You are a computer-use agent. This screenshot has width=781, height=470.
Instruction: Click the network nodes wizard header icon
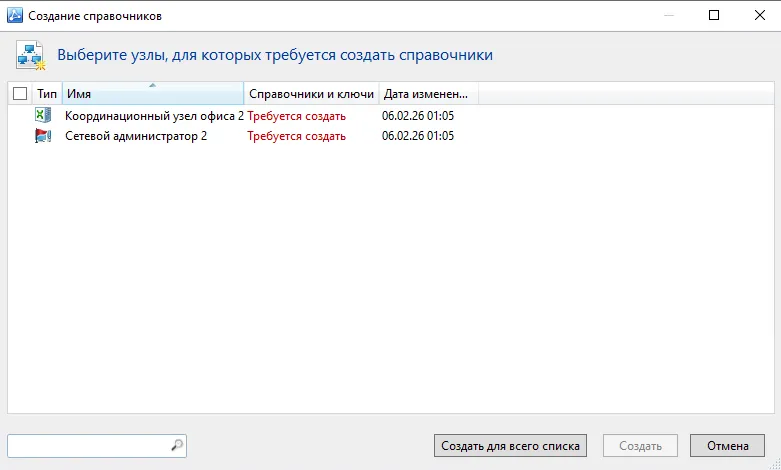pyautogui.click(x=30, y=55)
